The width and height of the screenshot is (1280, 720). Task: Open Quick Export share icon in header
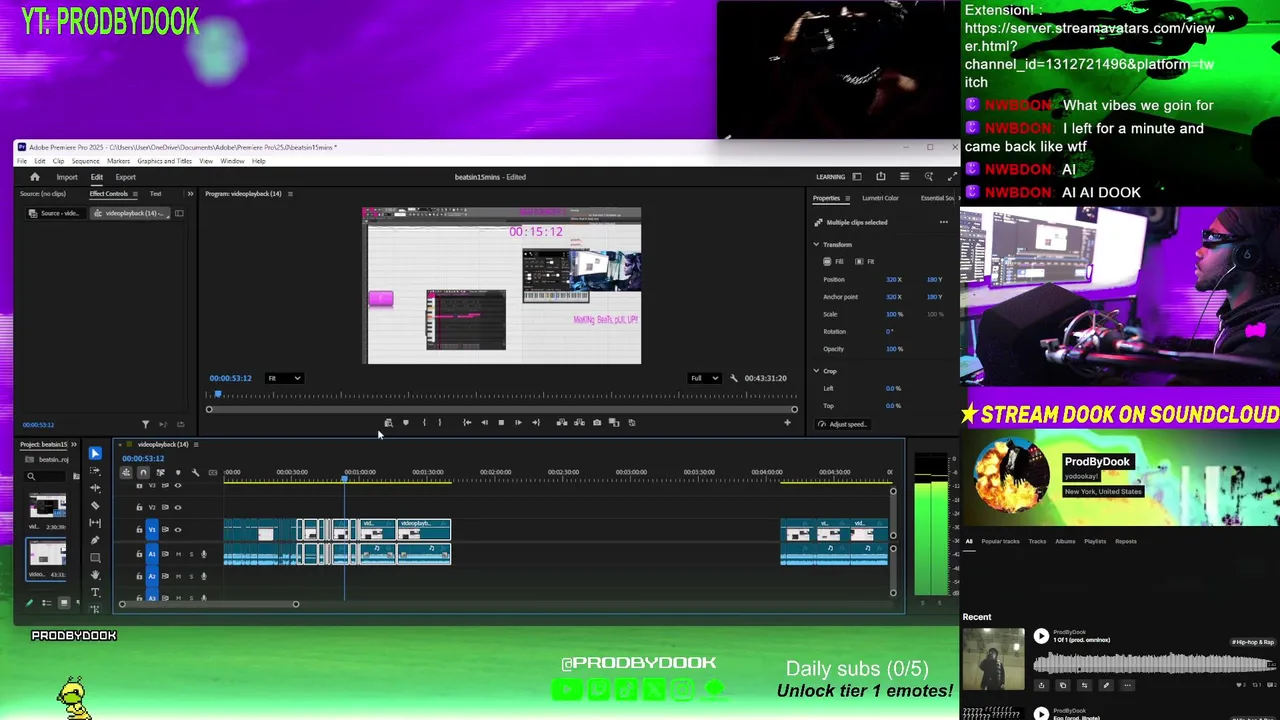[x=880, y=177]
